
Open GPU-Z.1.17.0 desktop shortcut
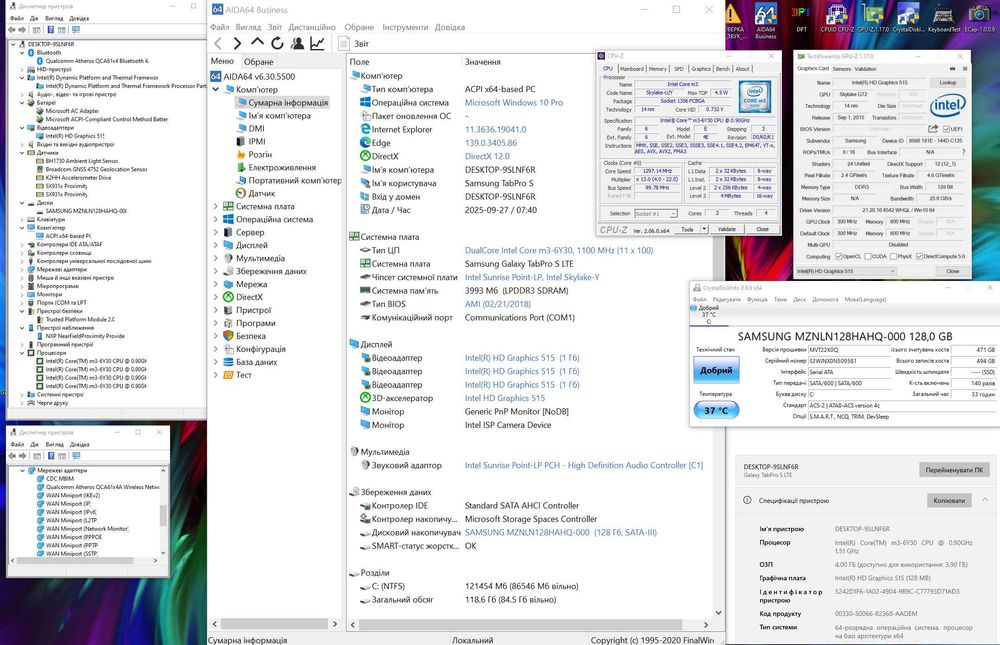click(873, 18)
